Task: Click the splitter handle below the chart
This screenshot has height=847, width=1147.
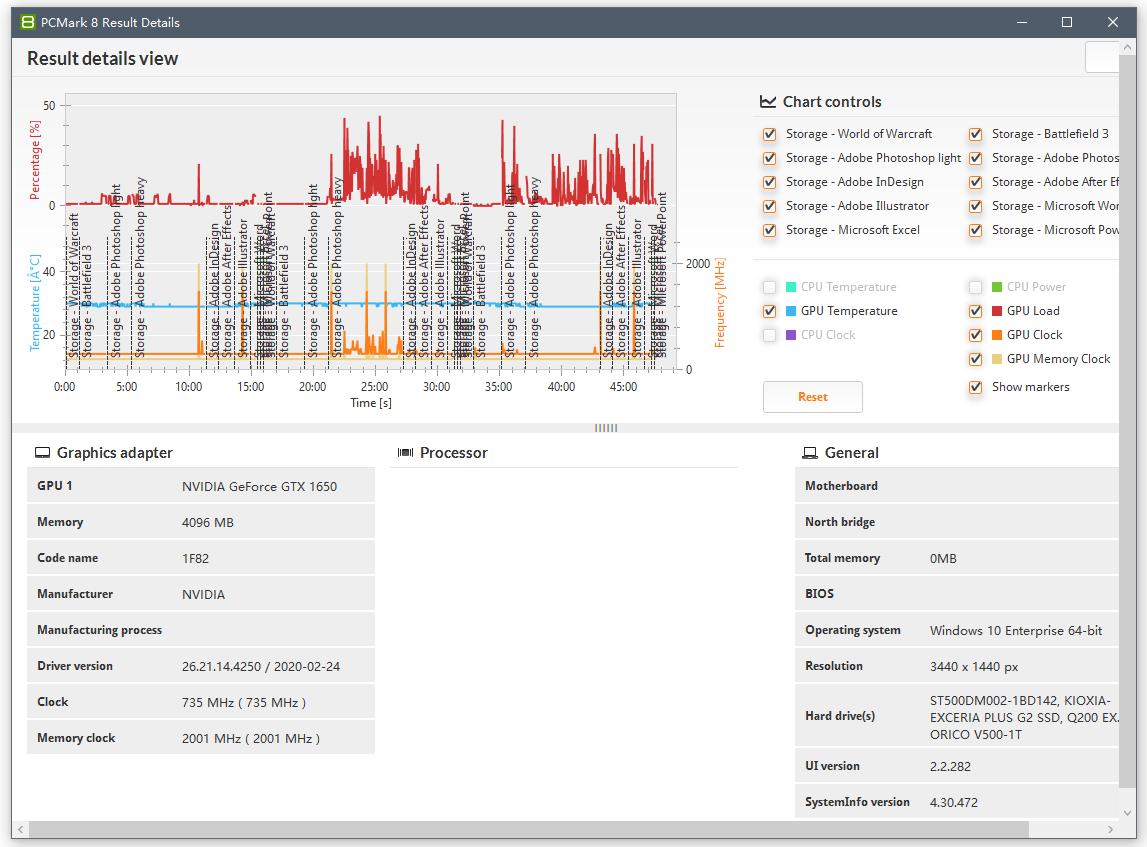Action: [x=606, y=428]
